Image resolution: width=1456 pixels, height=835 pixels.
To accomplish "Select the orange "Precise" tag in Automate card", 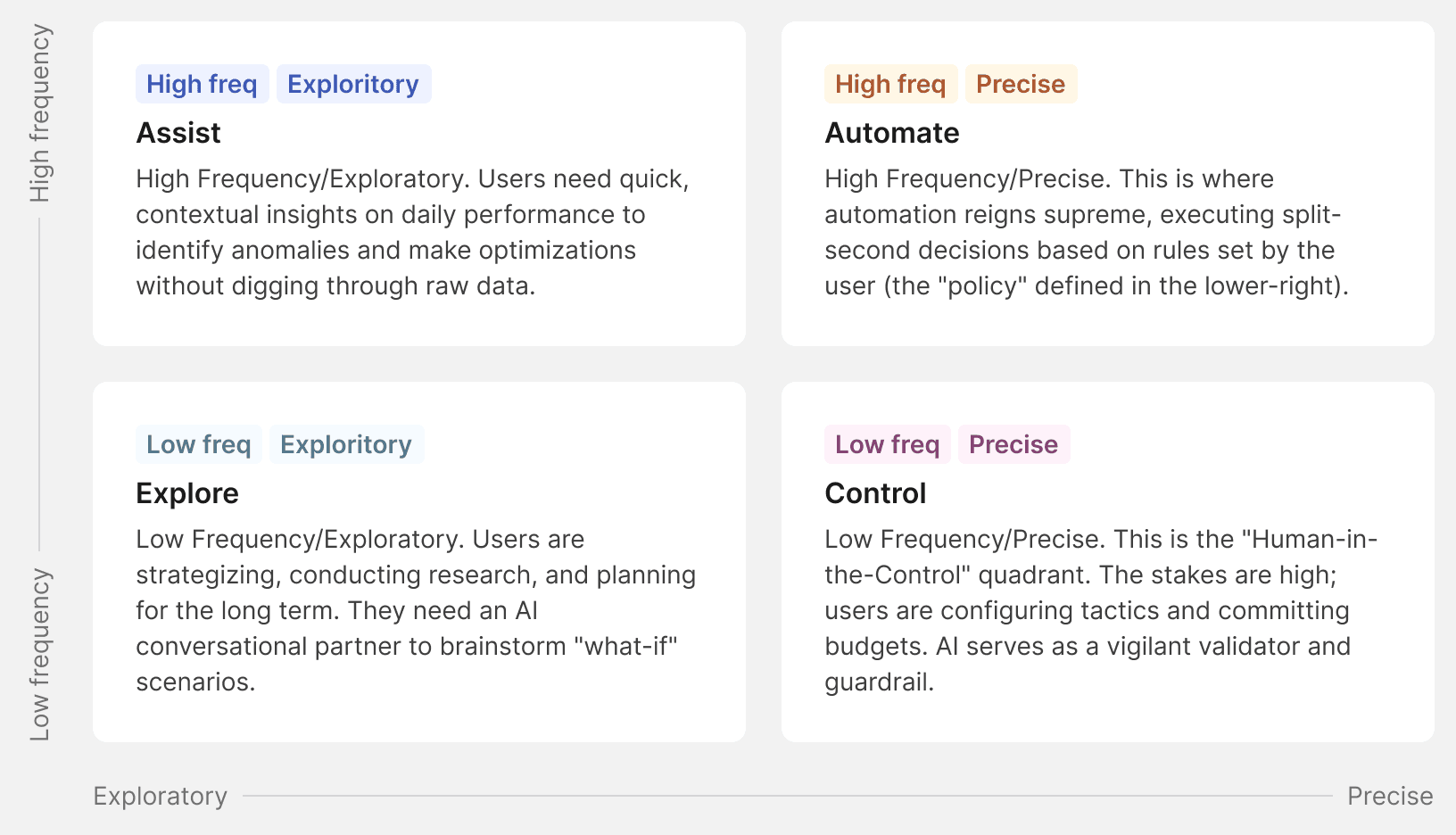I will [1021, 84].
